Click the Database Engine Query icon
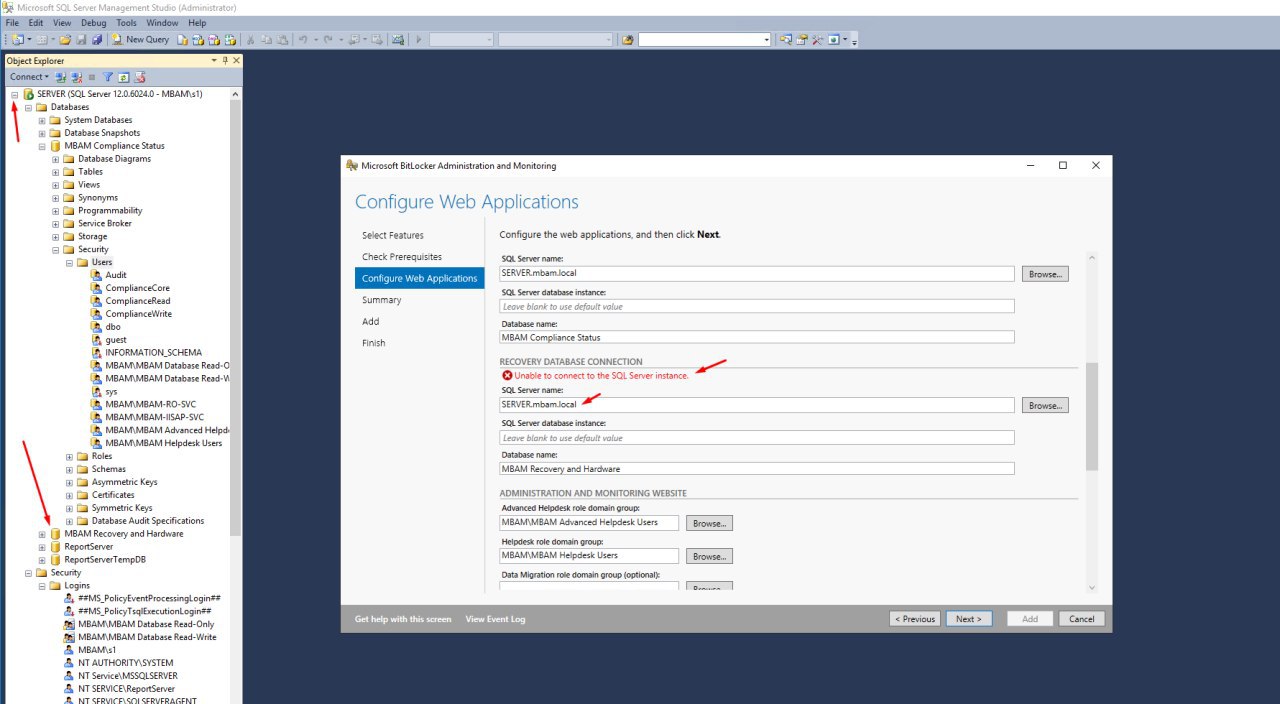The height and width of the screenshot is (704, 1280). tap(182, 39)
